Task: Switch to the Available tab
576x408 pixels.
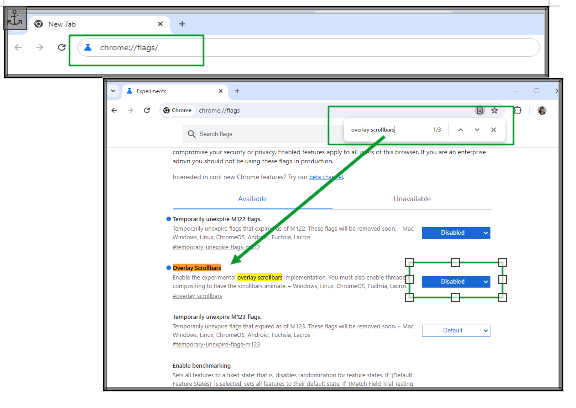Action: pyautogui.click(x=252, y=199)
